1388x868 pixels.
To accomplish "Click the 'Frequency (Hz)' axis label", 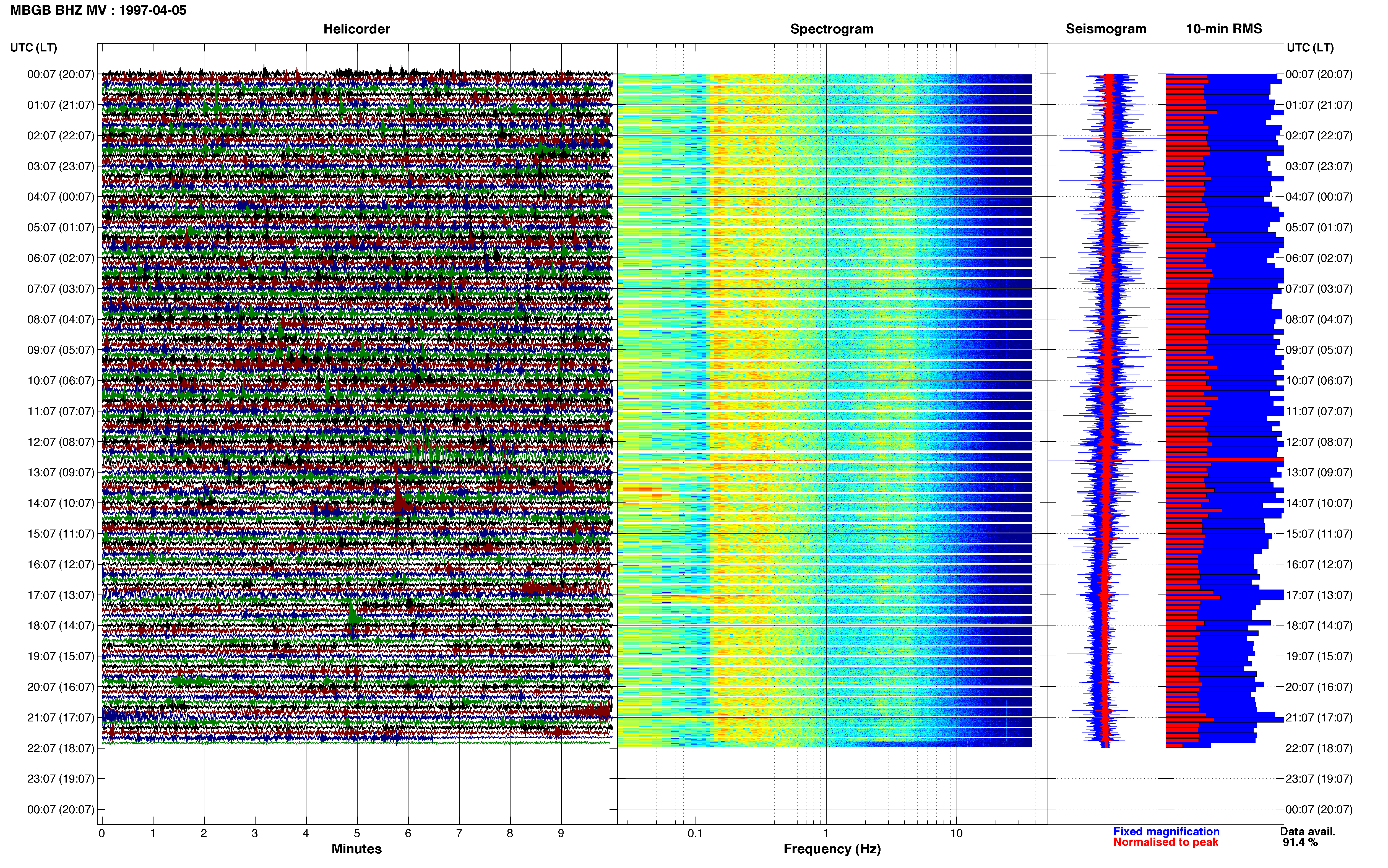I will 832,849.
